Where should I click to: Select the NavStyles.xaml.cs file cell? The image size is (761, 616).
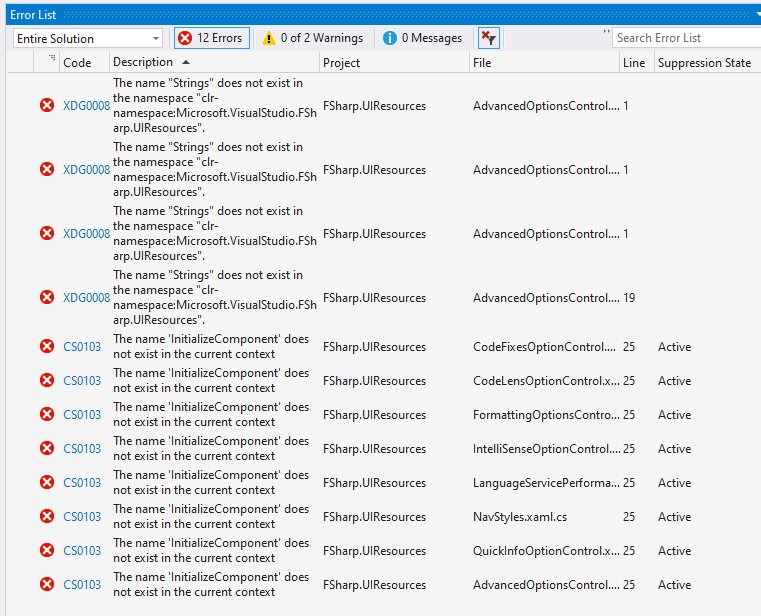[520, 517]
